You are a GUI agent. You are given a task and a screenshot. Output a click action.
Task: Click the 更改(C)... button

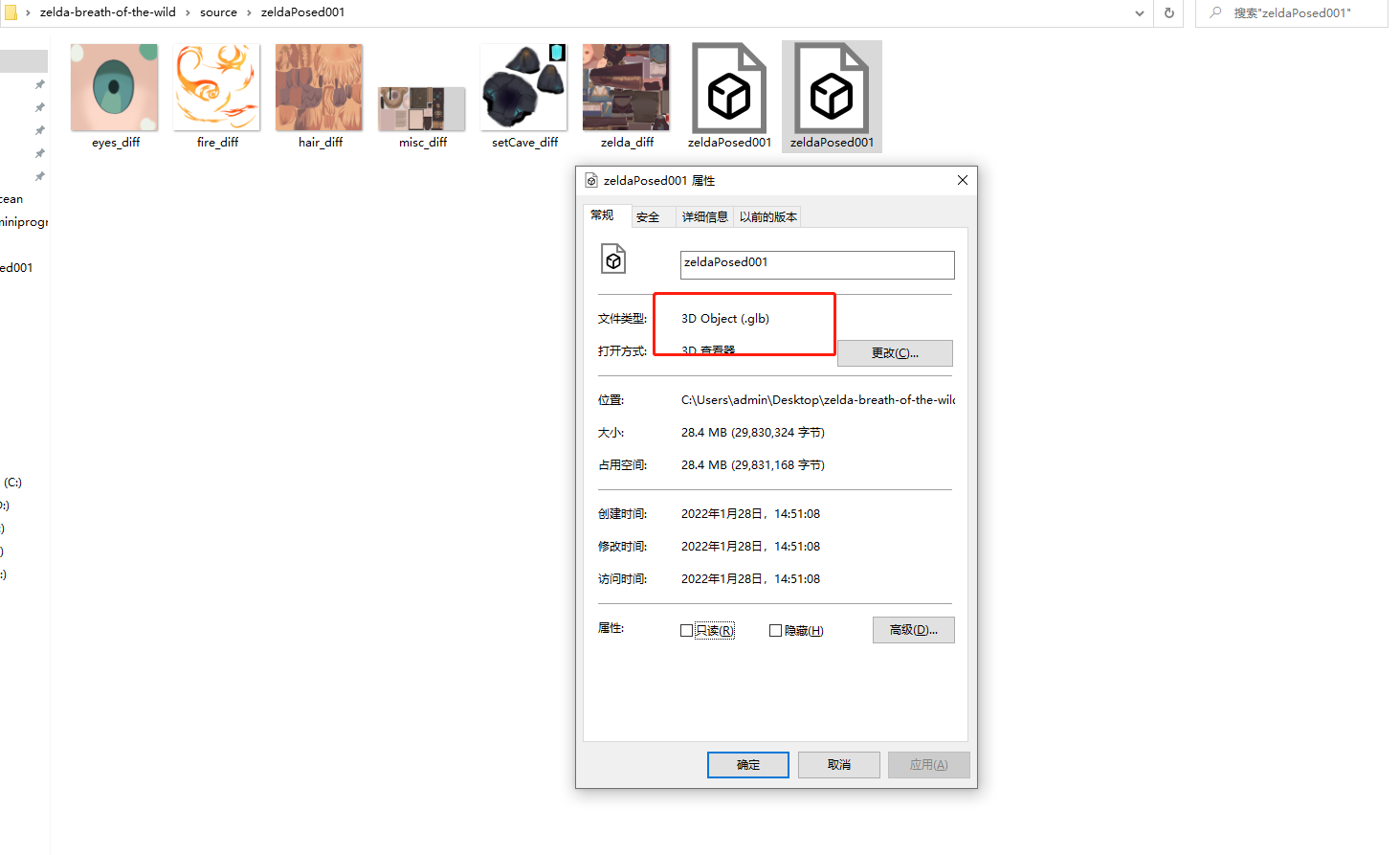895,353
